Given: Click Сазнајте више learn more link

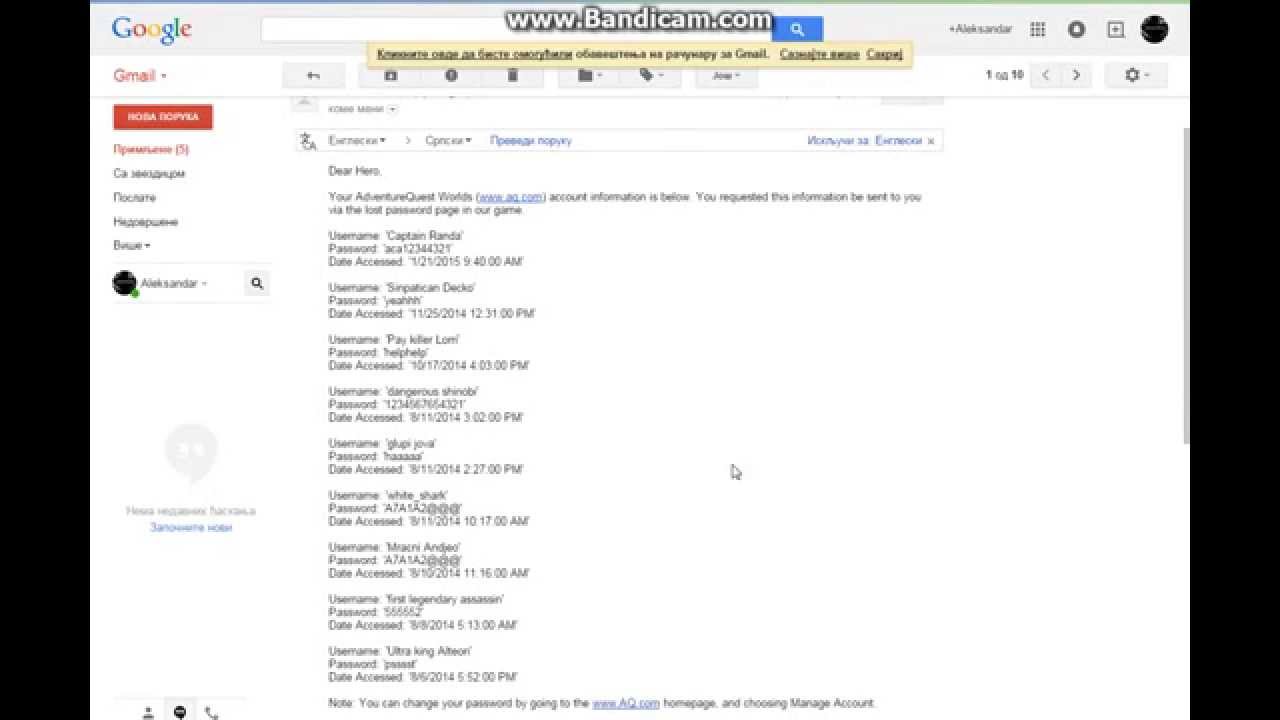Looking at the screenshot, I should [x=820, y=54].
